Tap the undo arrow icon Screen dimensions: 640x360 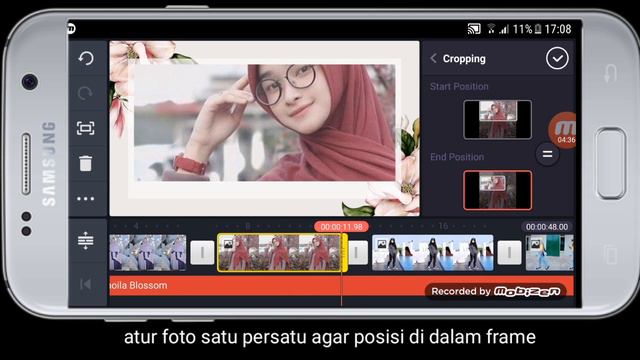(x=86, y=58)
